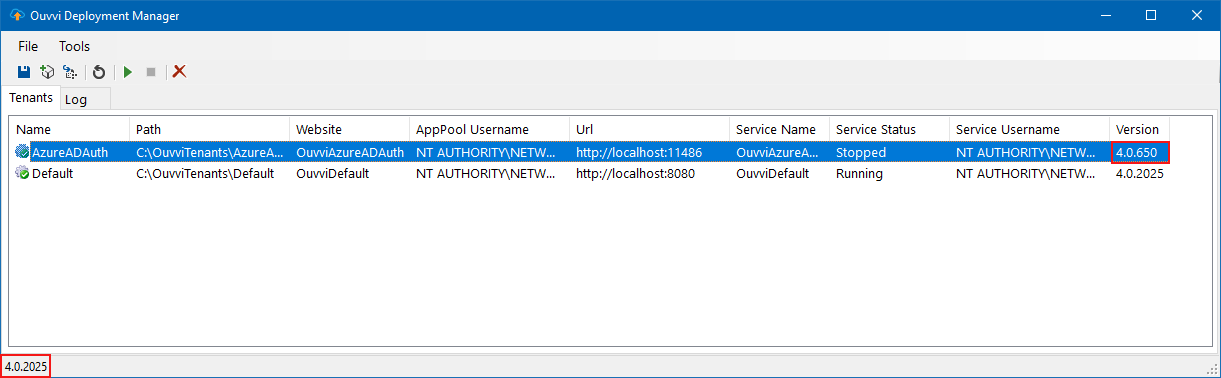Click the window resize grip in bottom corner

pos(1212,369)
